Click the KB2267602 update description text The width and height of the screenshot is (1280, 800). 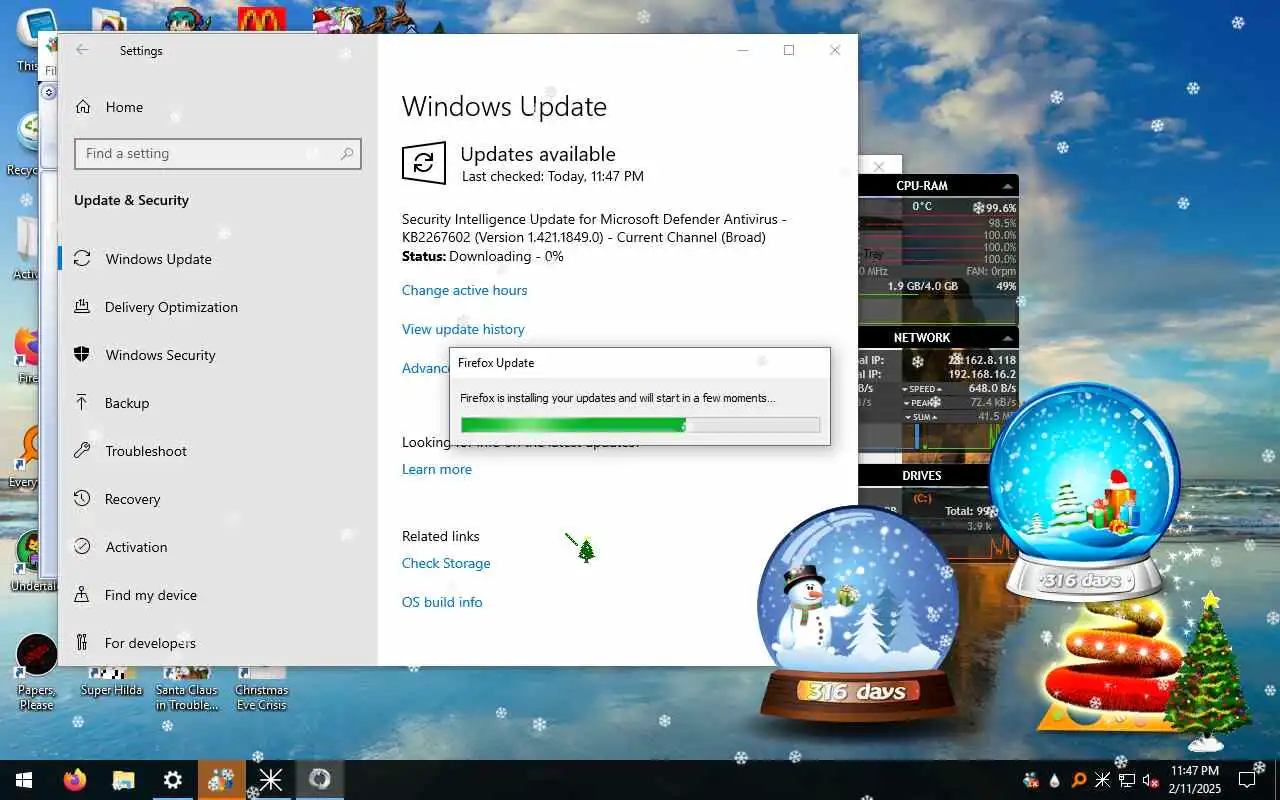point(594,228)
